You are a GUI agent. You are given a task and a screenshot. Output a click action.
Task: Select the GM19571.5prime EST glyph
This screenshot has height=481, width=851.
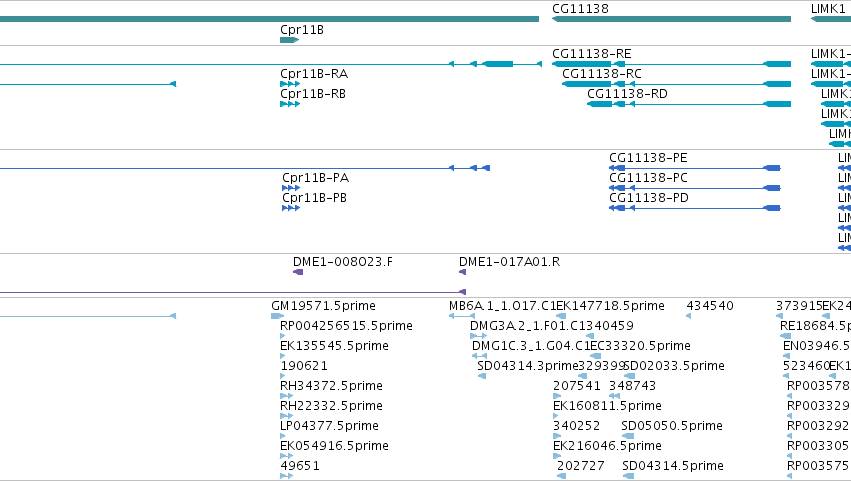[x=277, y=316]
